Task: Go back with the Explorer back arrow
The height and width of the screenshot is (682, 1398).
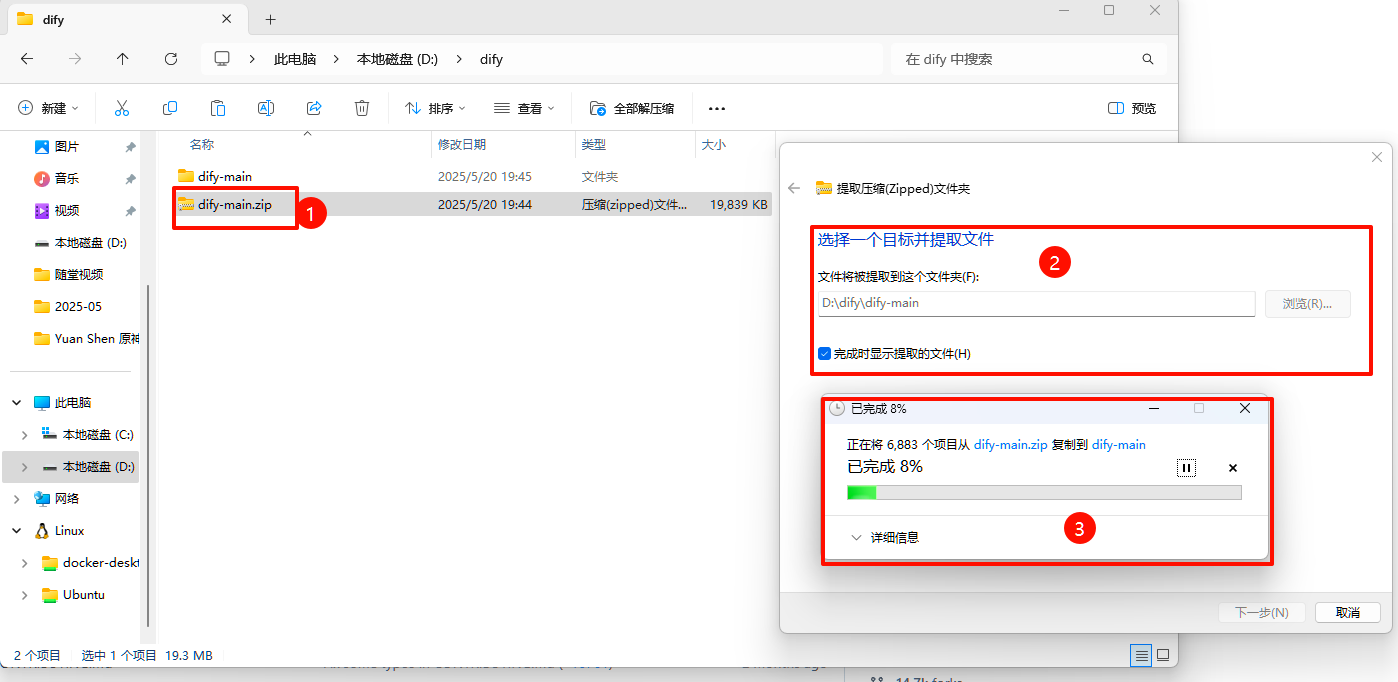Action: point(27,59)
